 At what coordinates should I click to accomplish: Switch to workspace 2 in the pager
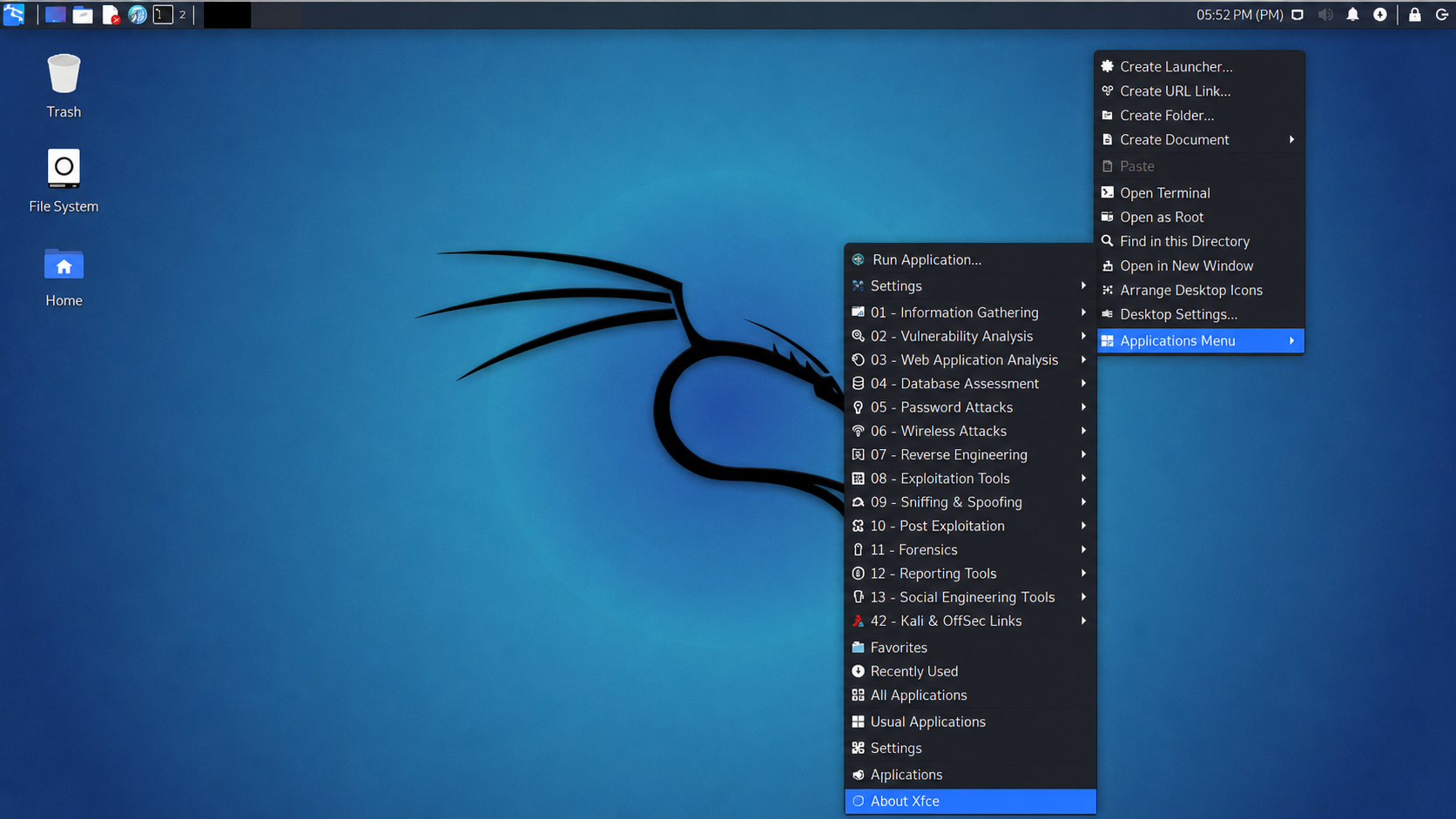pos(183,15)
